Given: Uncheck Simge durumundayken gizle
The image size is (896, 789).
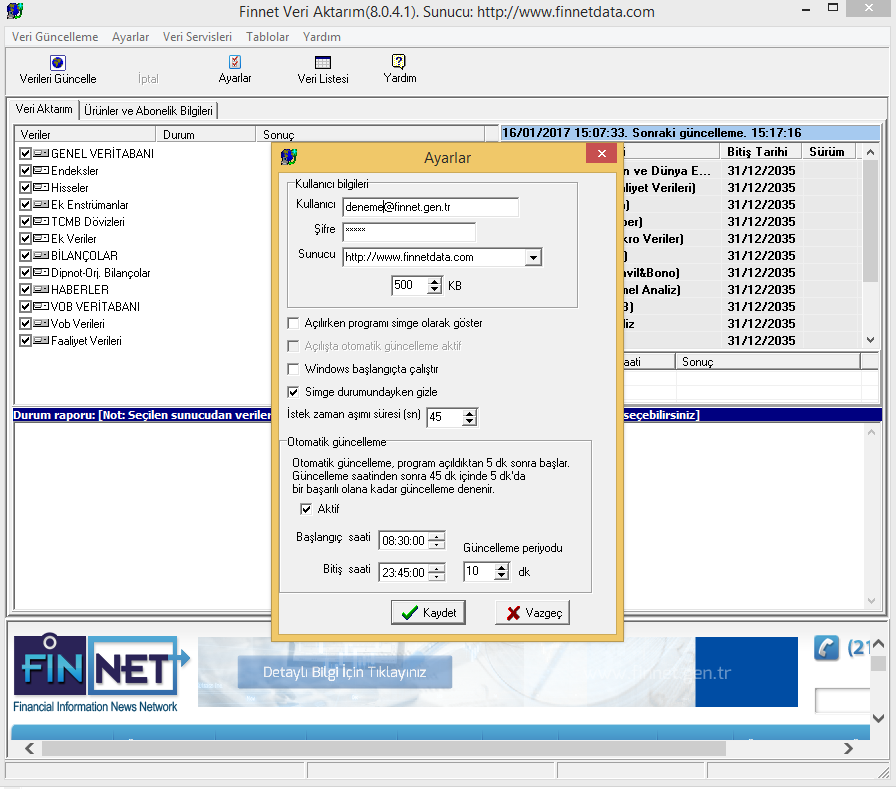Looking at the screenshot, I should [293, 392].
